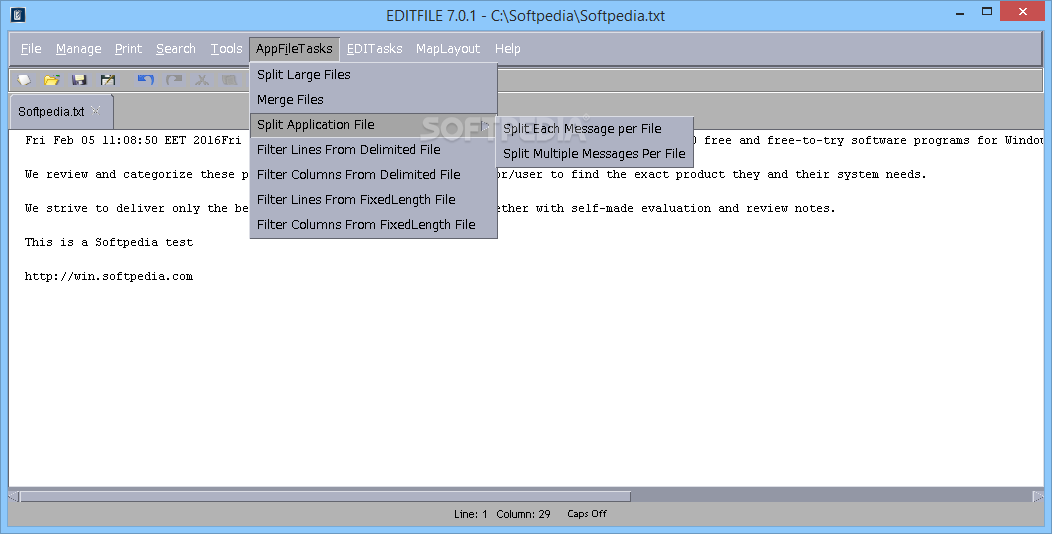Click the grayed Cut scissors icon

pyautogui.click(x=202, y=80)
